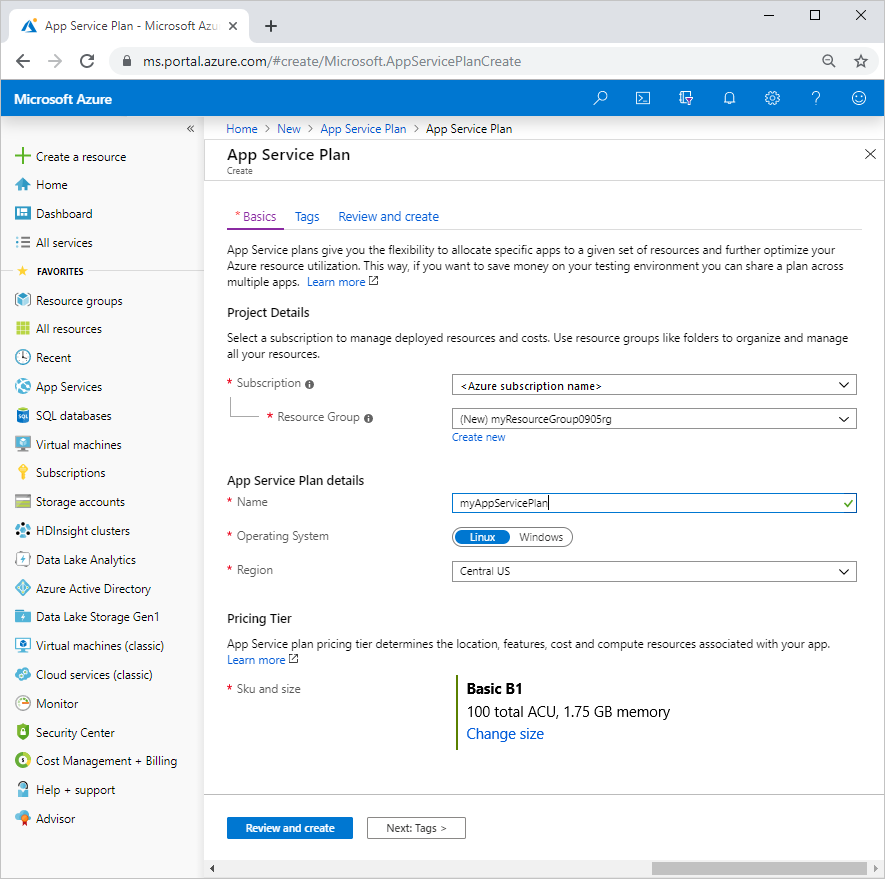Screen dimensions: 885x879
Task: Open the Azure Cloud Shell
Action: tap(643, 97)
